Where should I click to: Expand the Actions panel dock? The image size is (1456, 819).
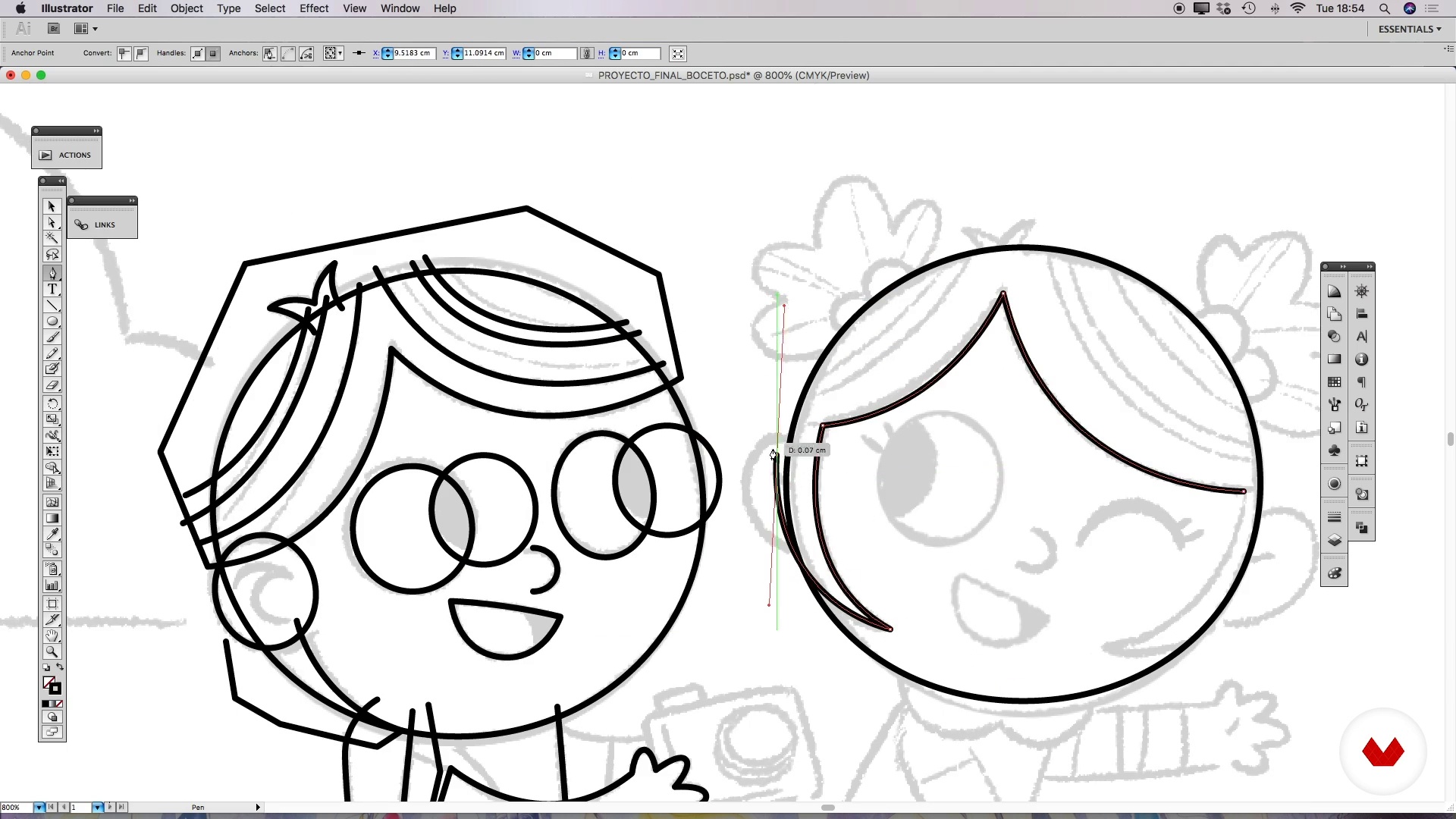tap(96, 131)
